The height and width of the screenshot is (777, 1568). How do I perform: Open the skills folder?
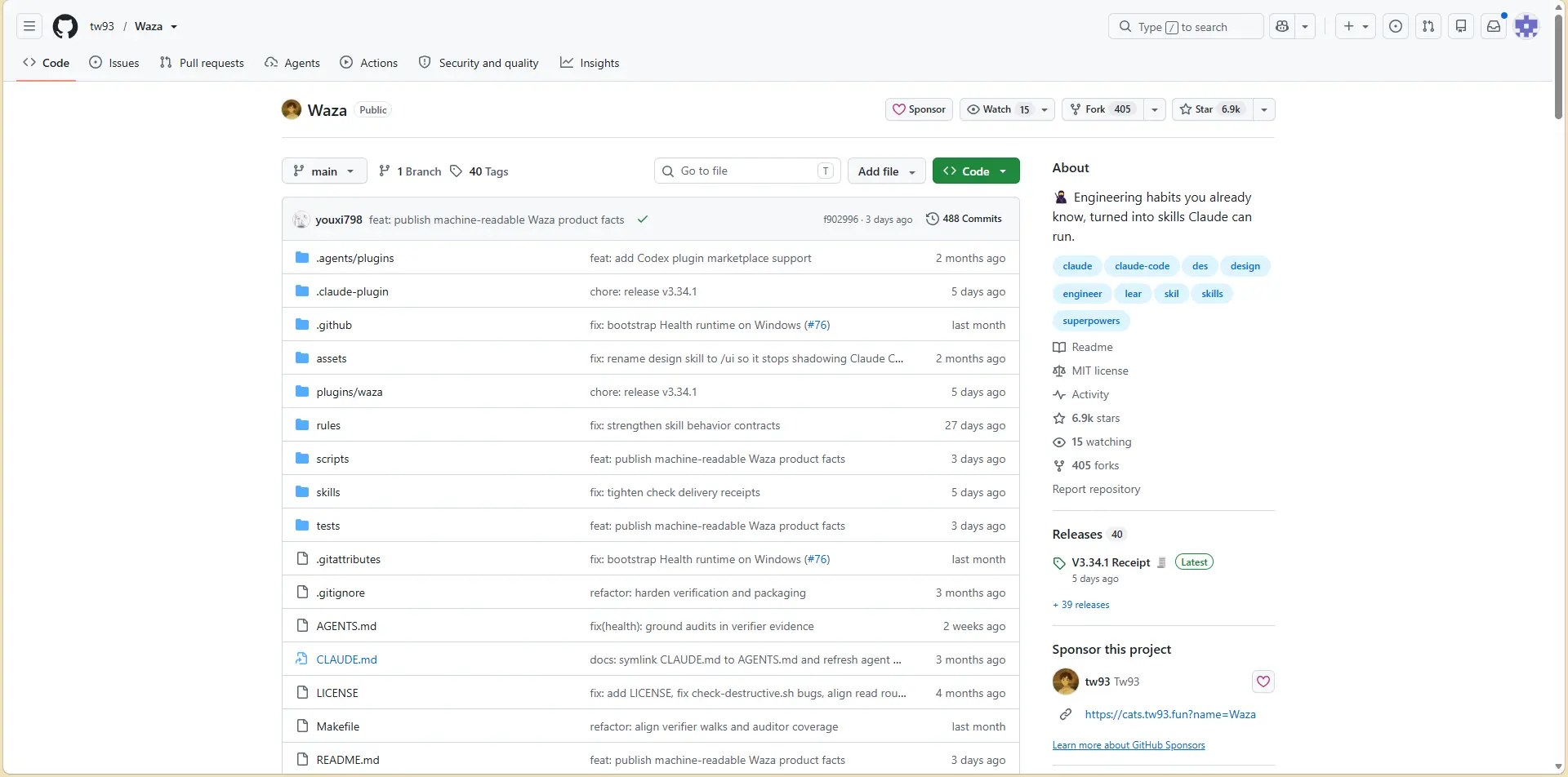(328, 492)
